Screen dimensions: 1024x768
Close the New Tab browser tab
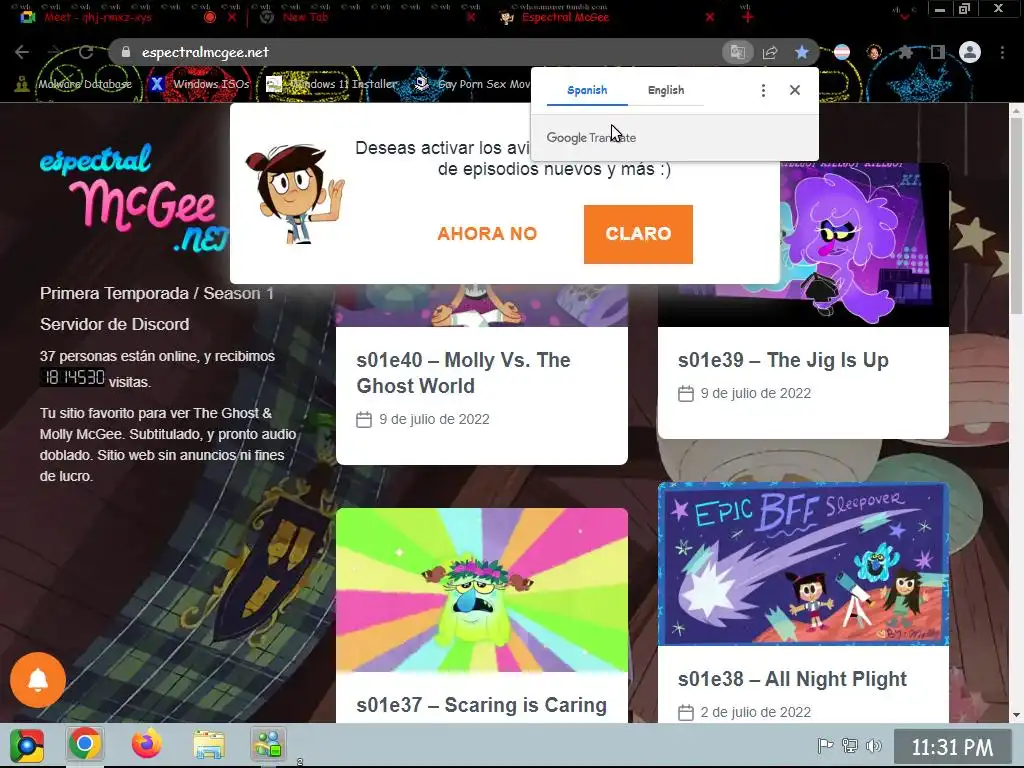coord(471,17)
